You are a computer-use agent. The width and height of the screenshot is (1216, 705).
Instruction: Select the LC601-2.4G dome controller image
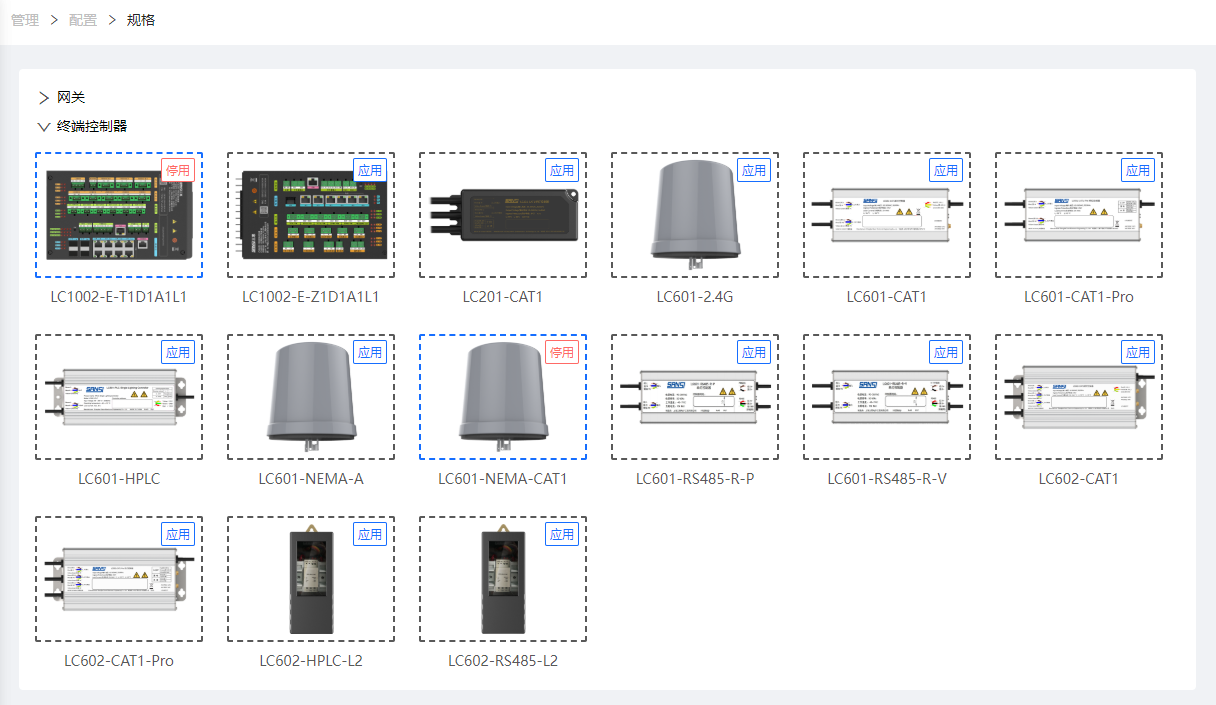[695, 215]
